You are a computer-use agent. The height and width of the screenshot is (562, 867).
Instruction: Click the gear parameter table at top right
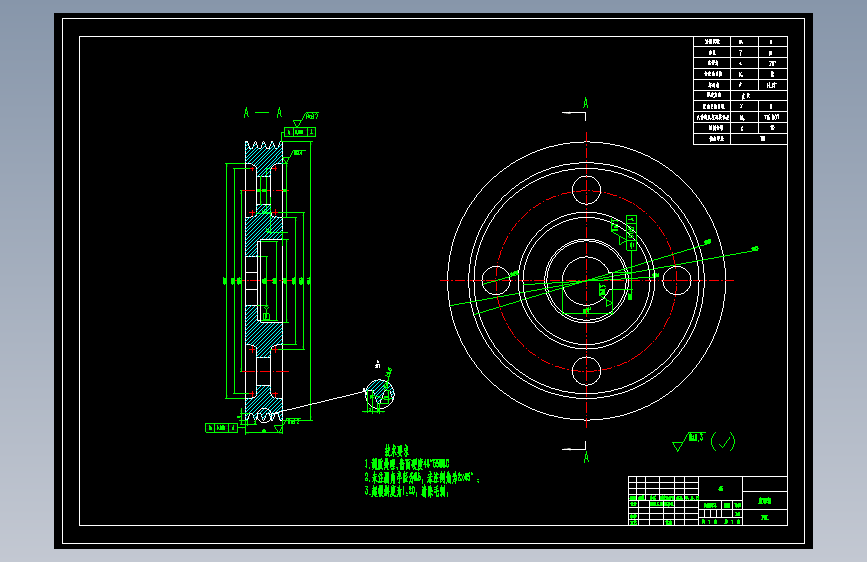[740, 90]
